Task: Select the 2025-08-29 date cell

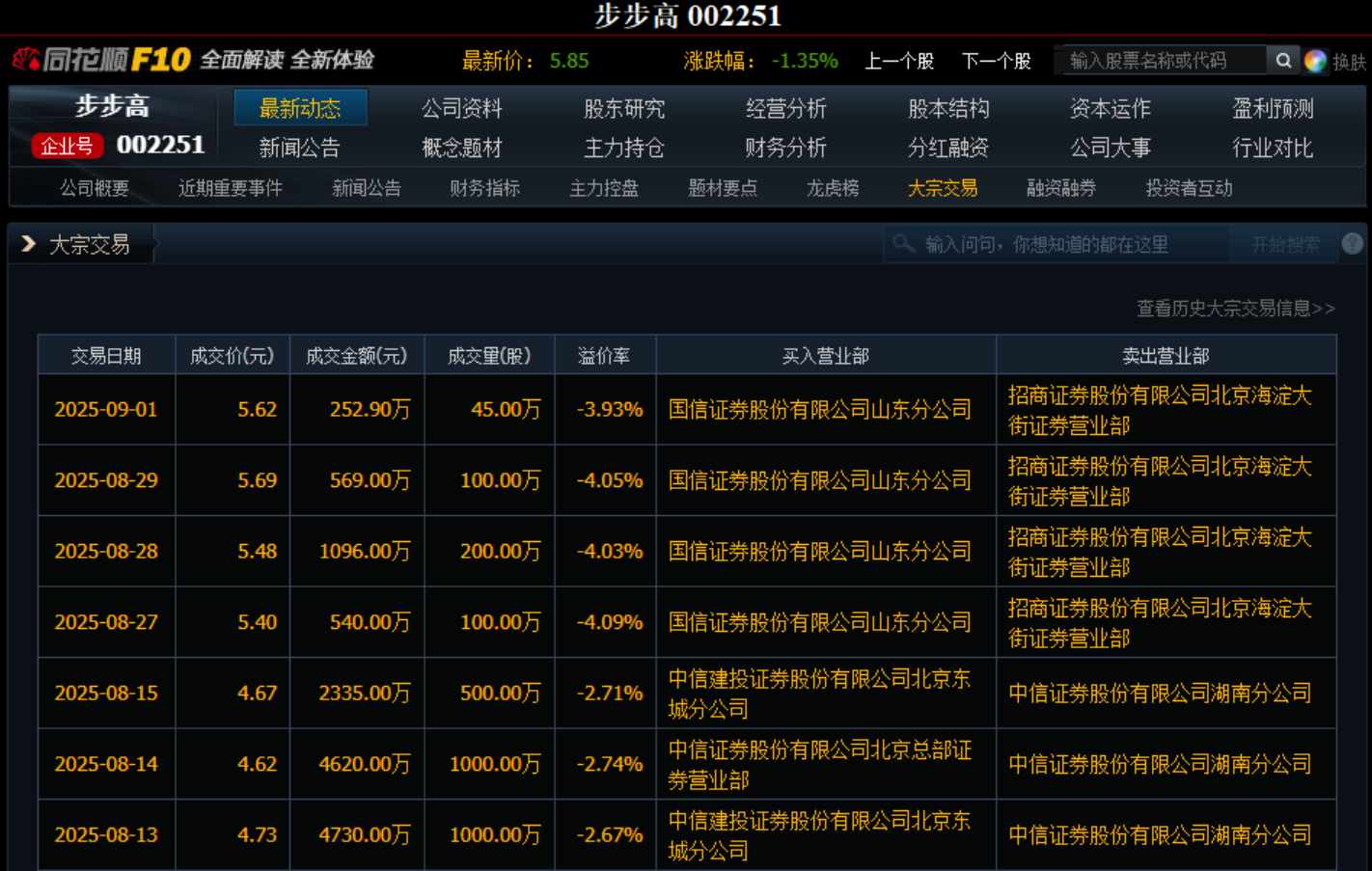Action: click(106, 480)
